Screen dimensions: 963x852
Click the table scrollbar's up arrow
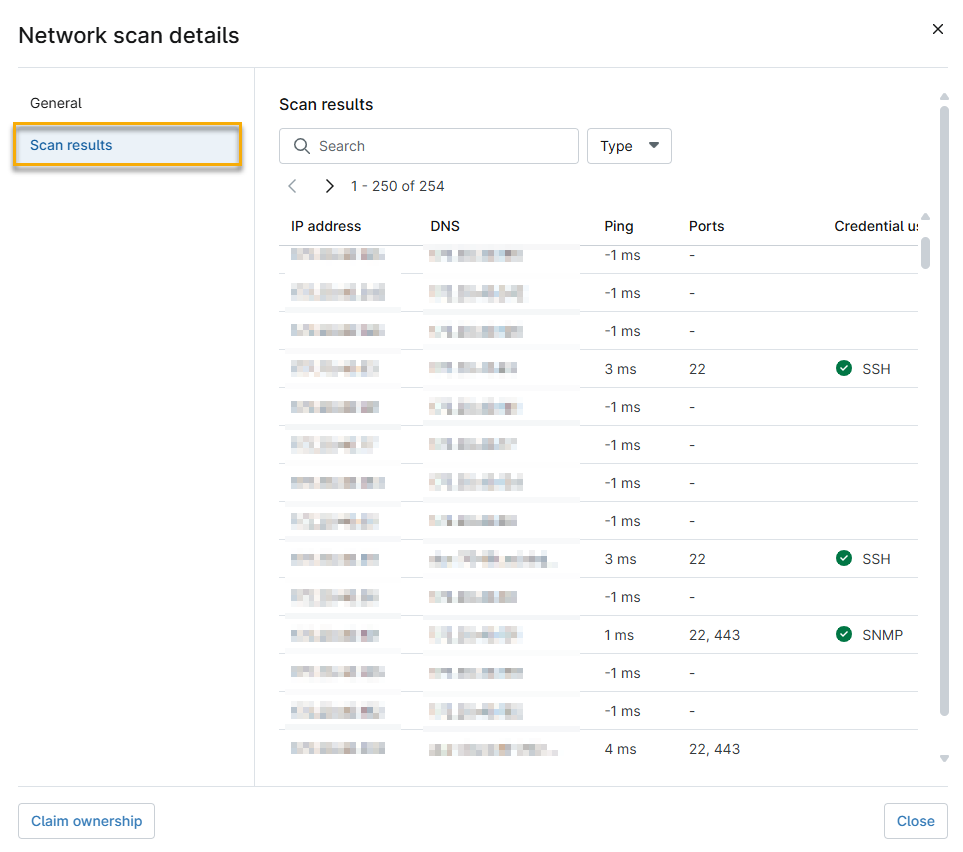[x=925, y=217]
